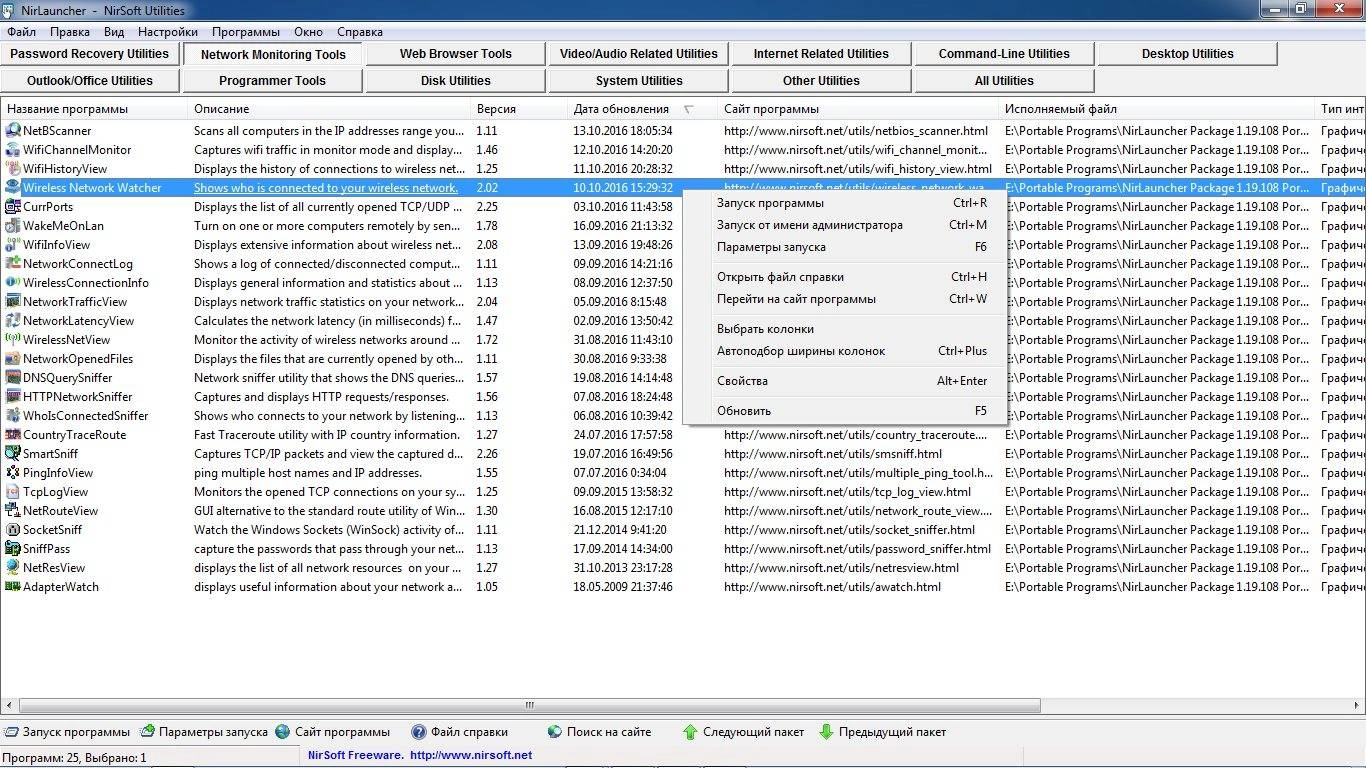The width and height of the screenshot is (1366, 768).
Task: Select the Desktop Utilities tab
Action: pos(1187,54)
